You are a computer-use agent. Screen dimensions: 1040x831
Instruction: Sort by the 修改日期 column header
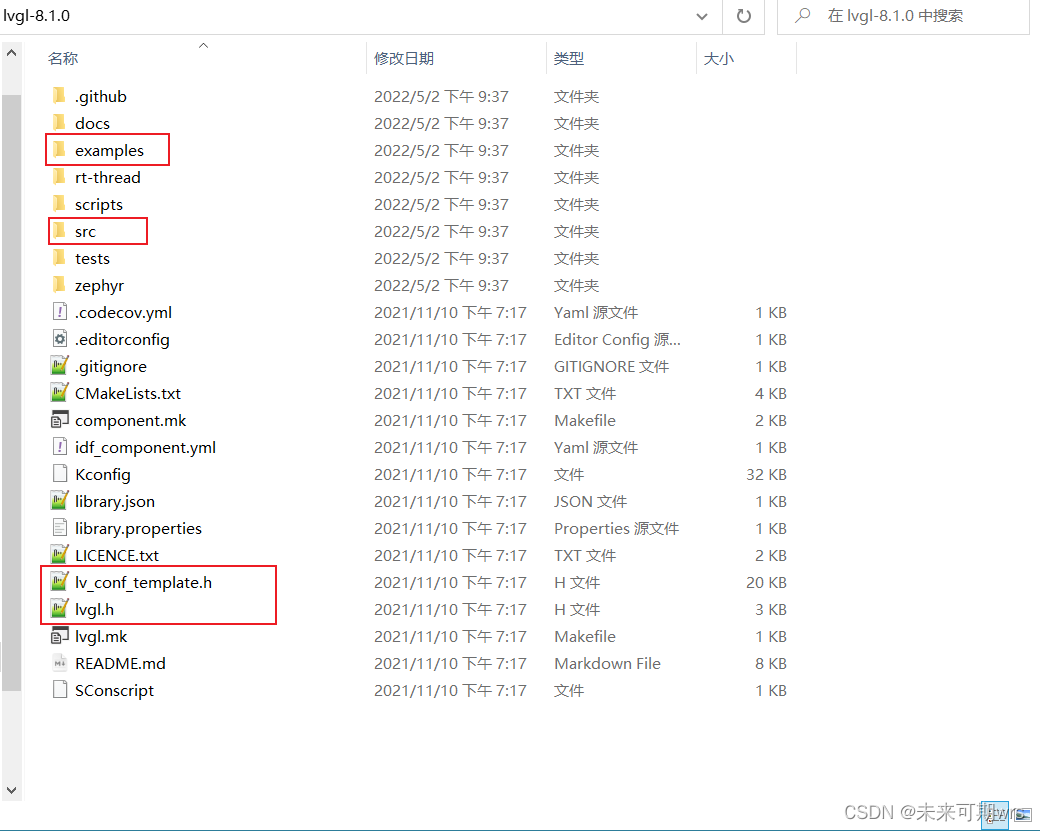click(x=404, y=58)
